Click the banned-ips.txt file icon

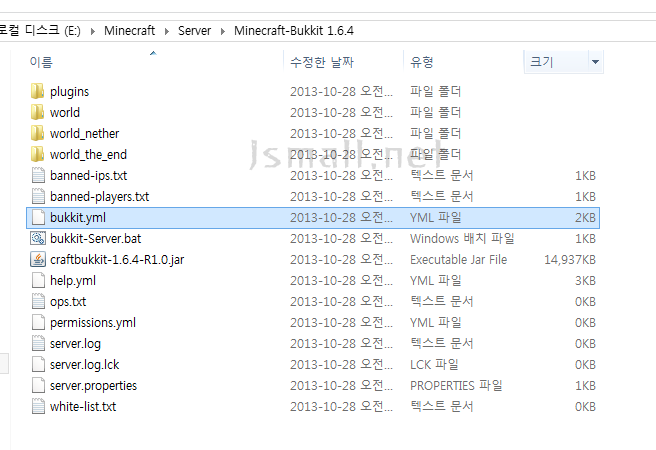(x=38, y=175)
